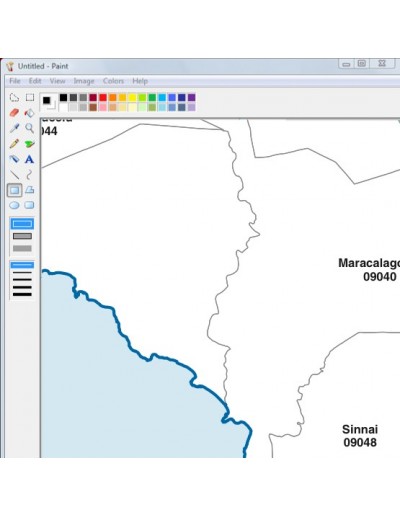Close the Paint window
400x517 pixels.
point(382,63)
